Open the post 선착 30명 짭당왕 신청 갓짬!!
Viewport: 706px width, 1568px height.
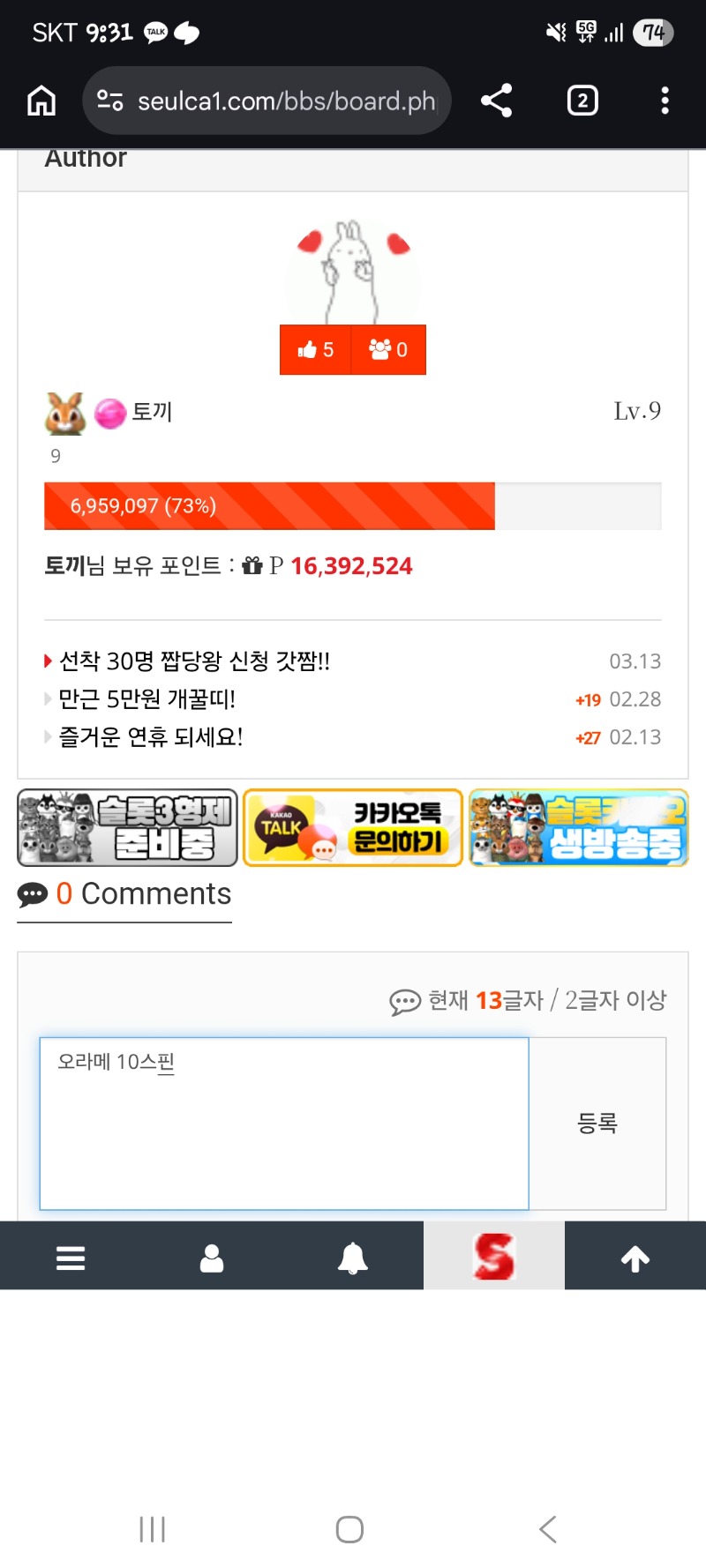(194, 661)
